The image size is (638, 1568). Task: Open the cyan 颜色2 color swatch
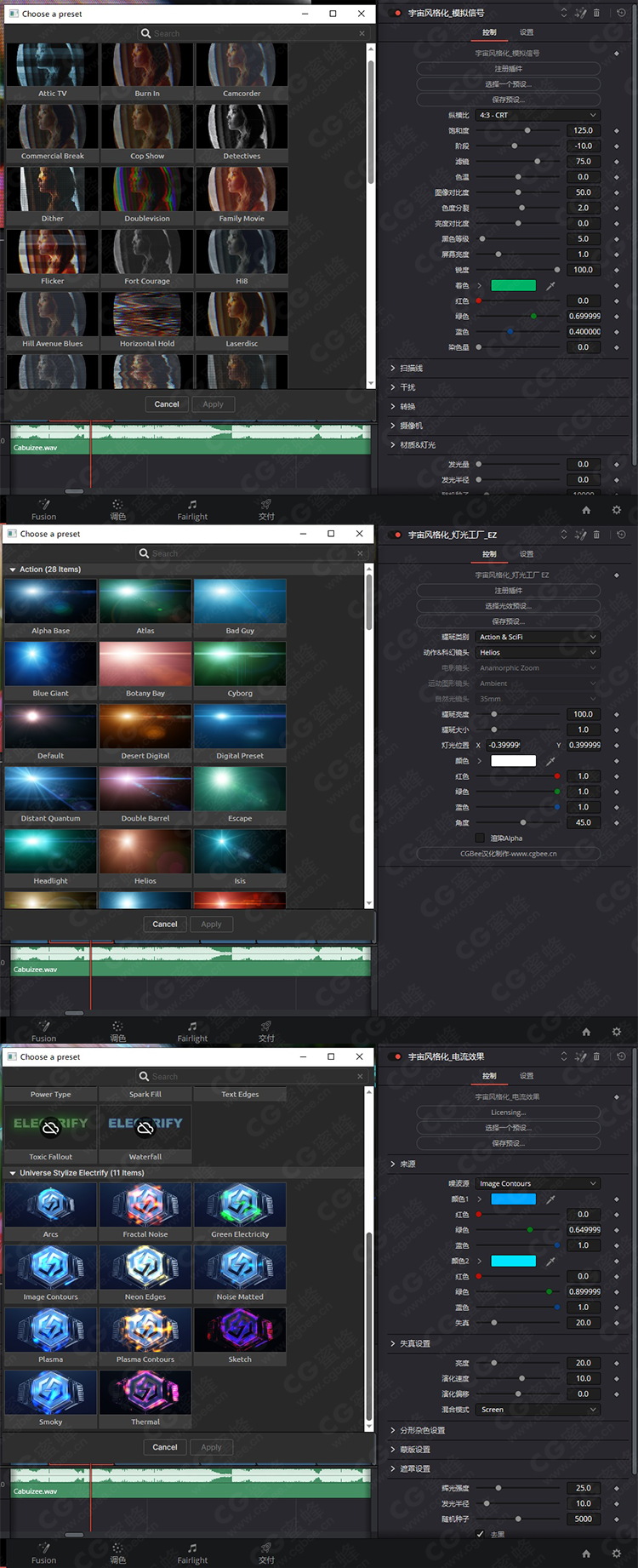(x=514, y=1261)
